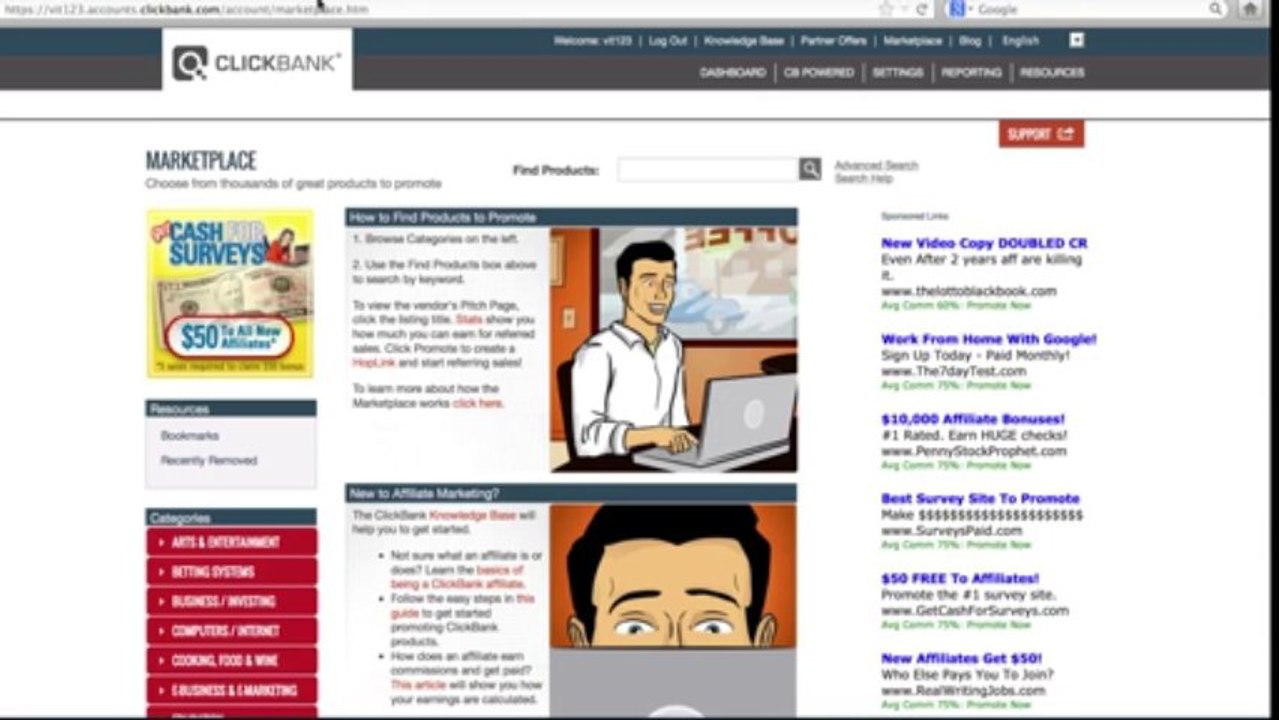The height and width of the screenshot is (720, 1279).
Task: Open the red Knowledge Base link in article
Action: [x=472, y=515]
